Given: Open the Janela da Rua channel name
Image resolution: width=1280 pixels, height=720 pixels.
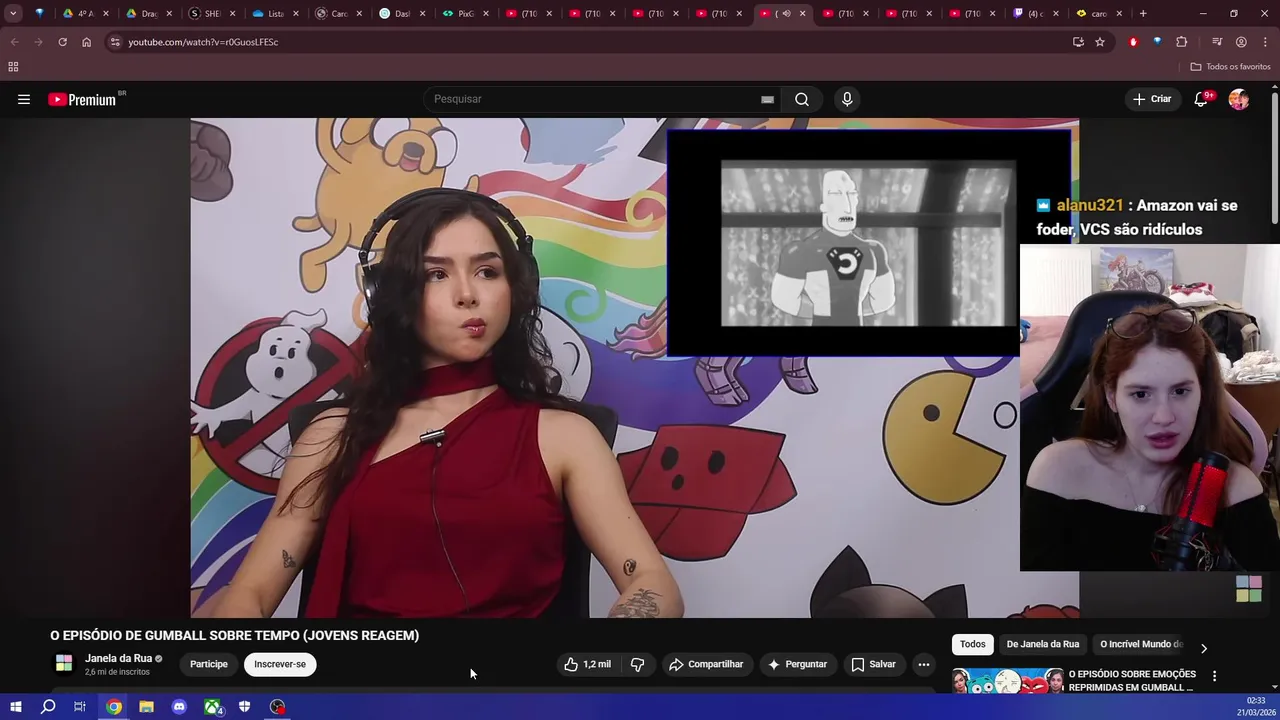Looking at the screenshot, I should (118, 658).
